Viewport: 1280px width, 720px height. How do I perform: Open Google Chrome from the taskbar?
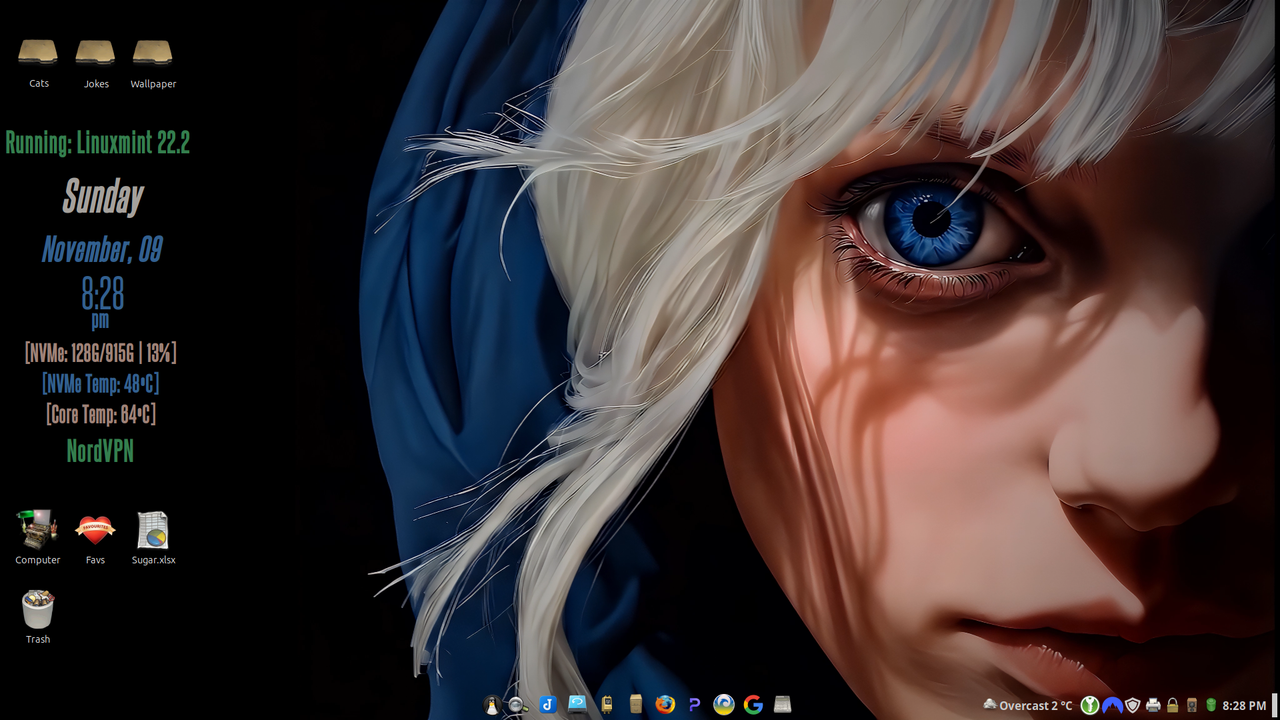coord(752,704)
